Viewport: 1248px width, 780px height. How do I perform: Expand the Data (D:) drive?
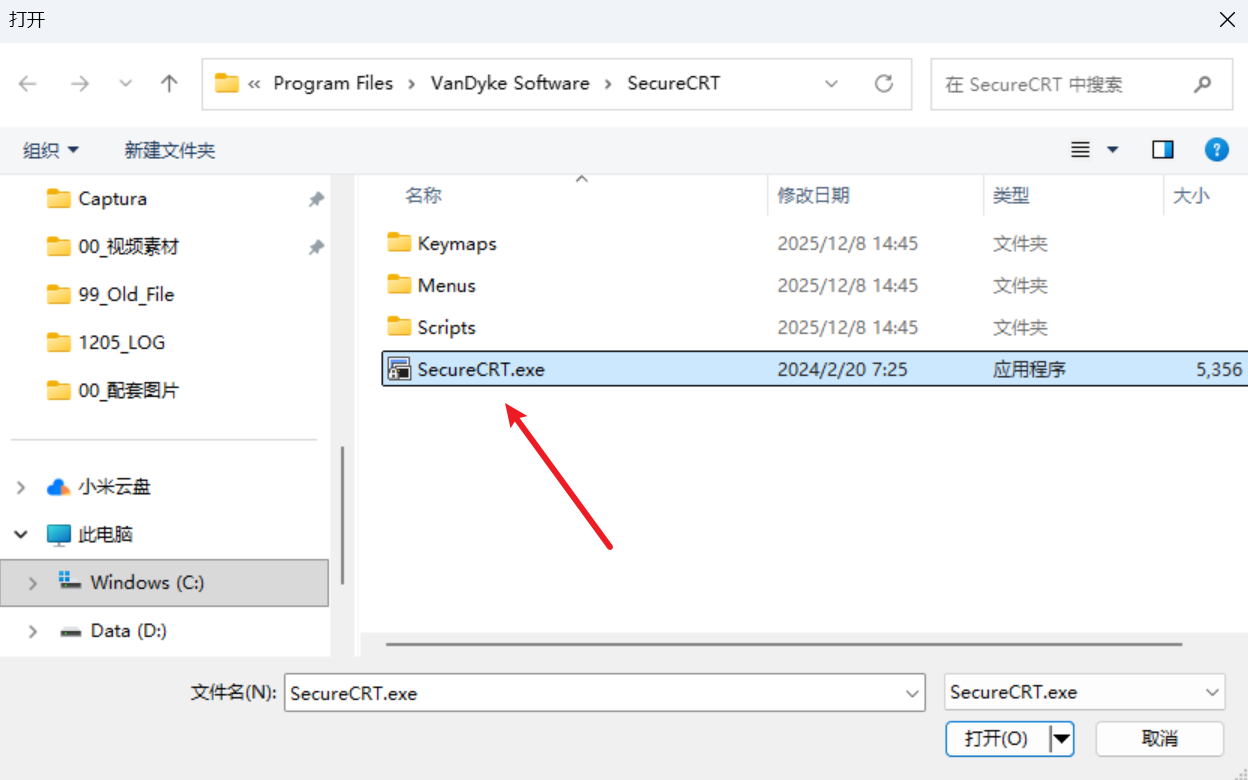33,631
